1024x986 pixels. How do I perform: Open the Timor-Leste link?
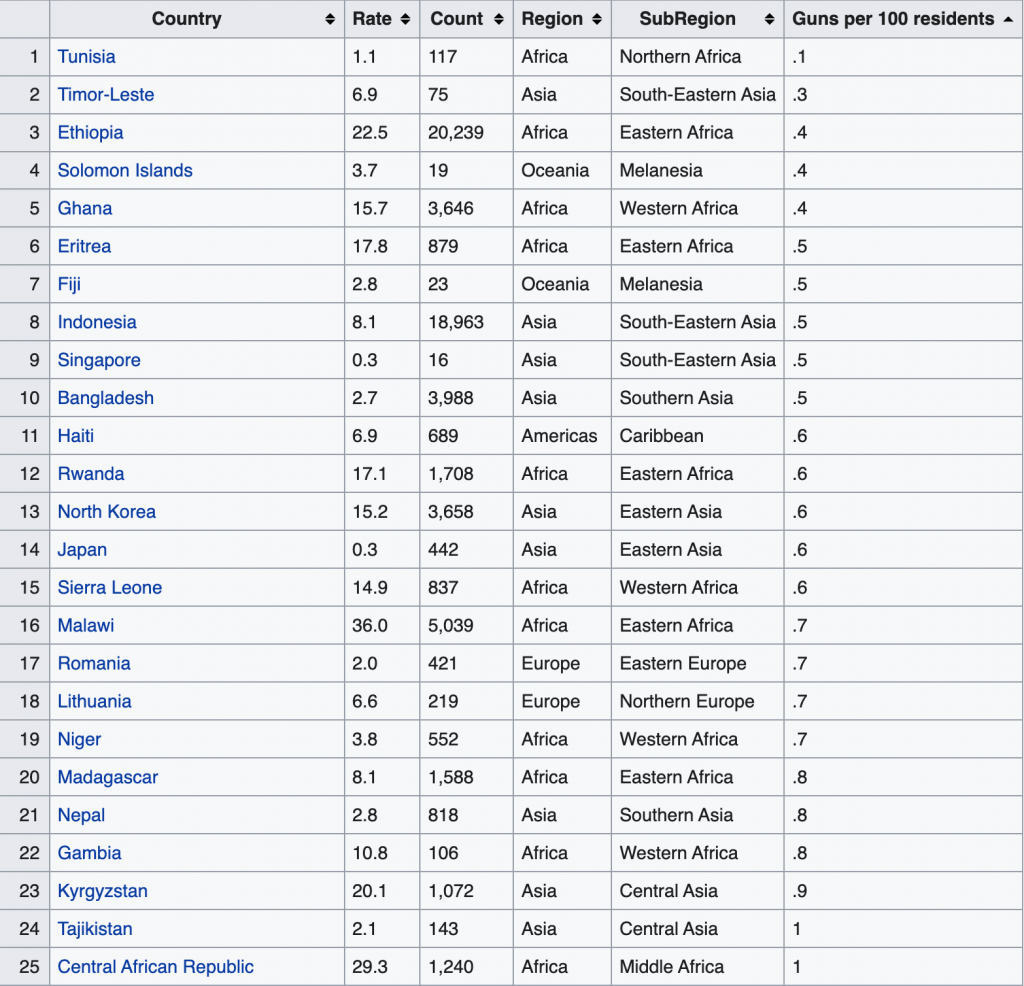(x=105, y=95)
